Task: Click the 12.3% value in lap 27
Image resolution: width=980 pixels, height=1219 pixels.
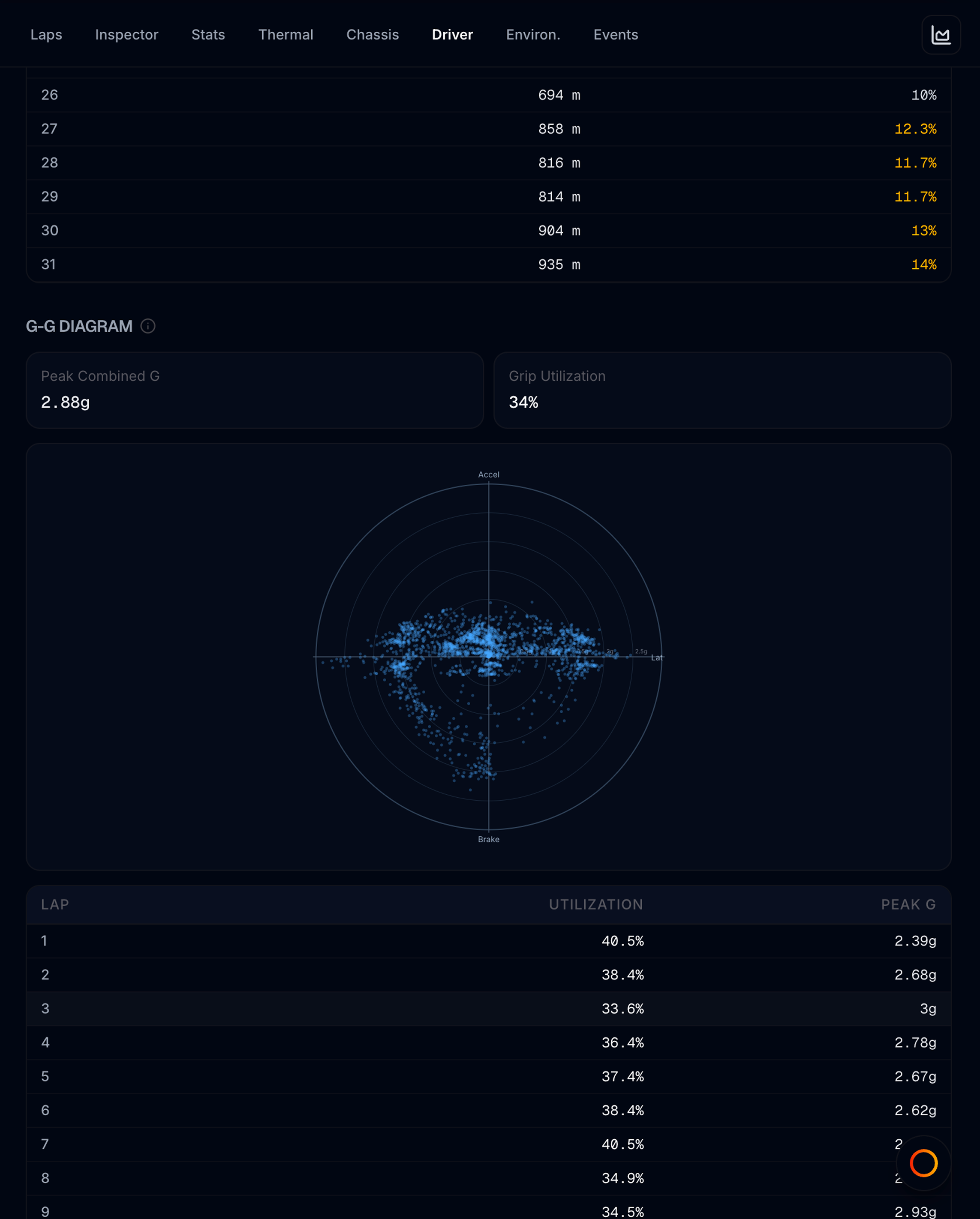Action: (x=915, y=129)
